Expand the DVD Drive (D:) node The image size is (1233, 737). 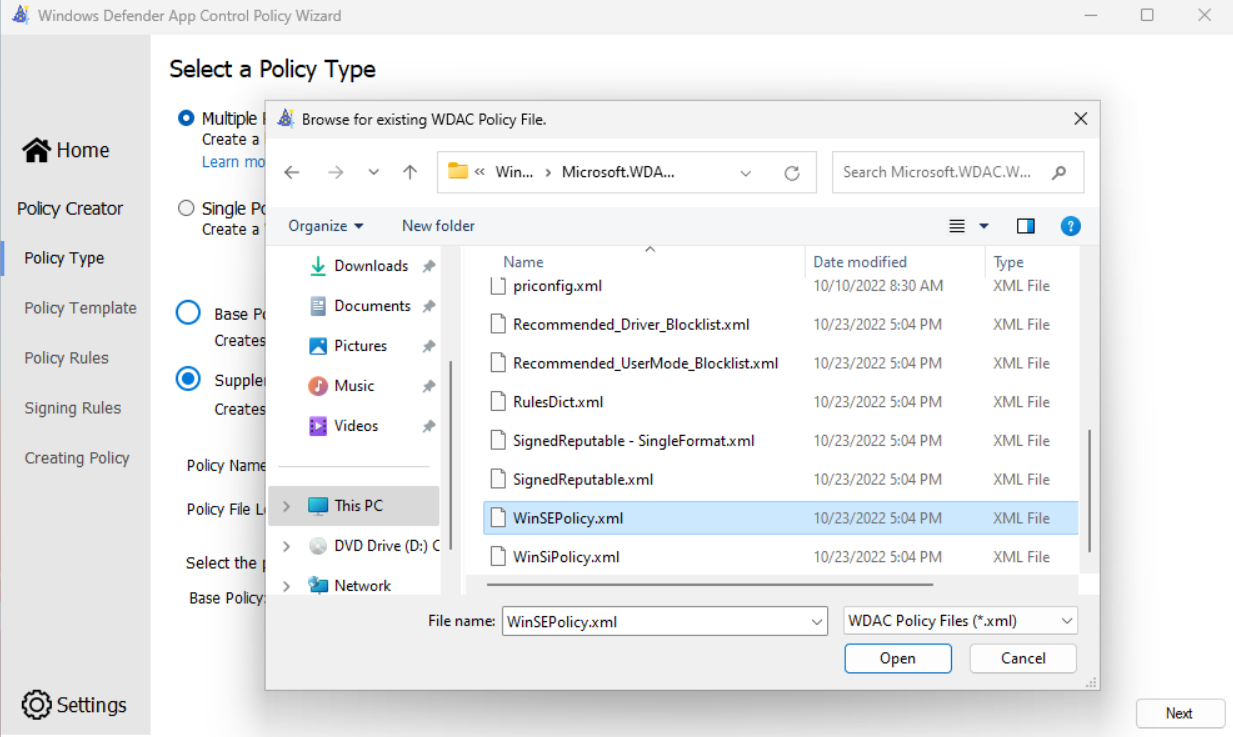point(287,546)
